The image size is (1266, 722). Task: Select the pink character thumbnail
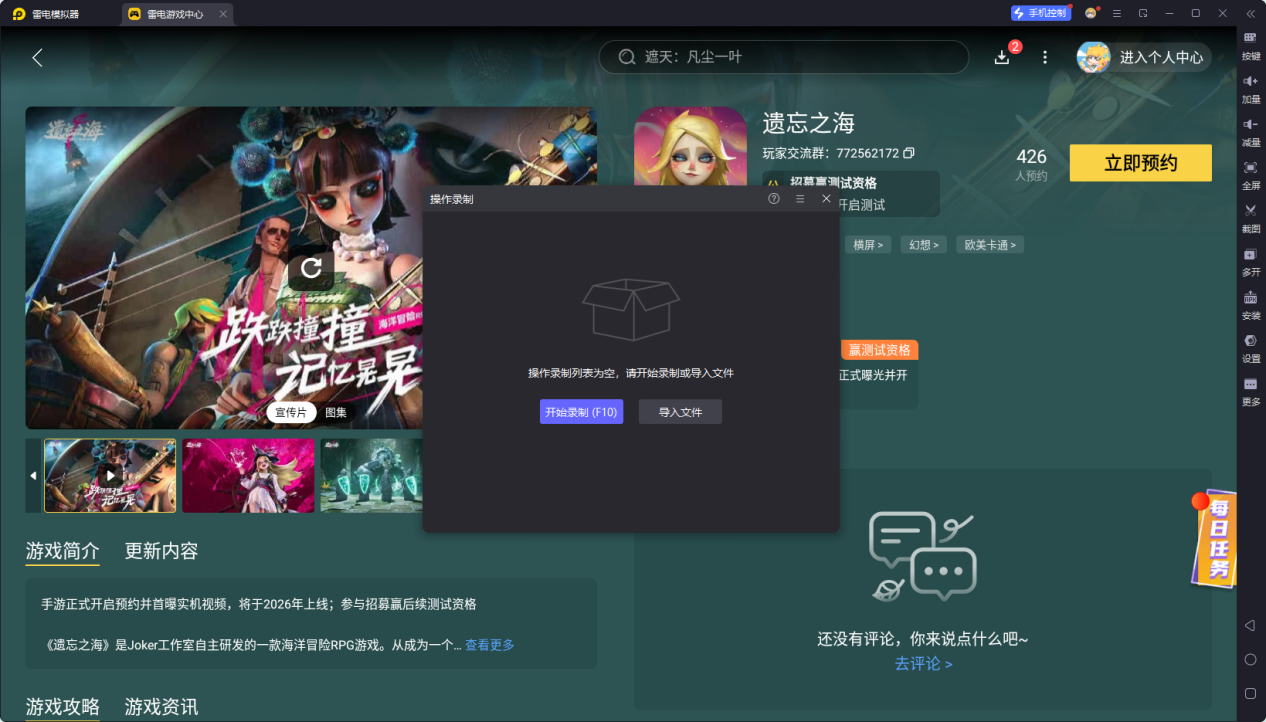tap(248, 476)
